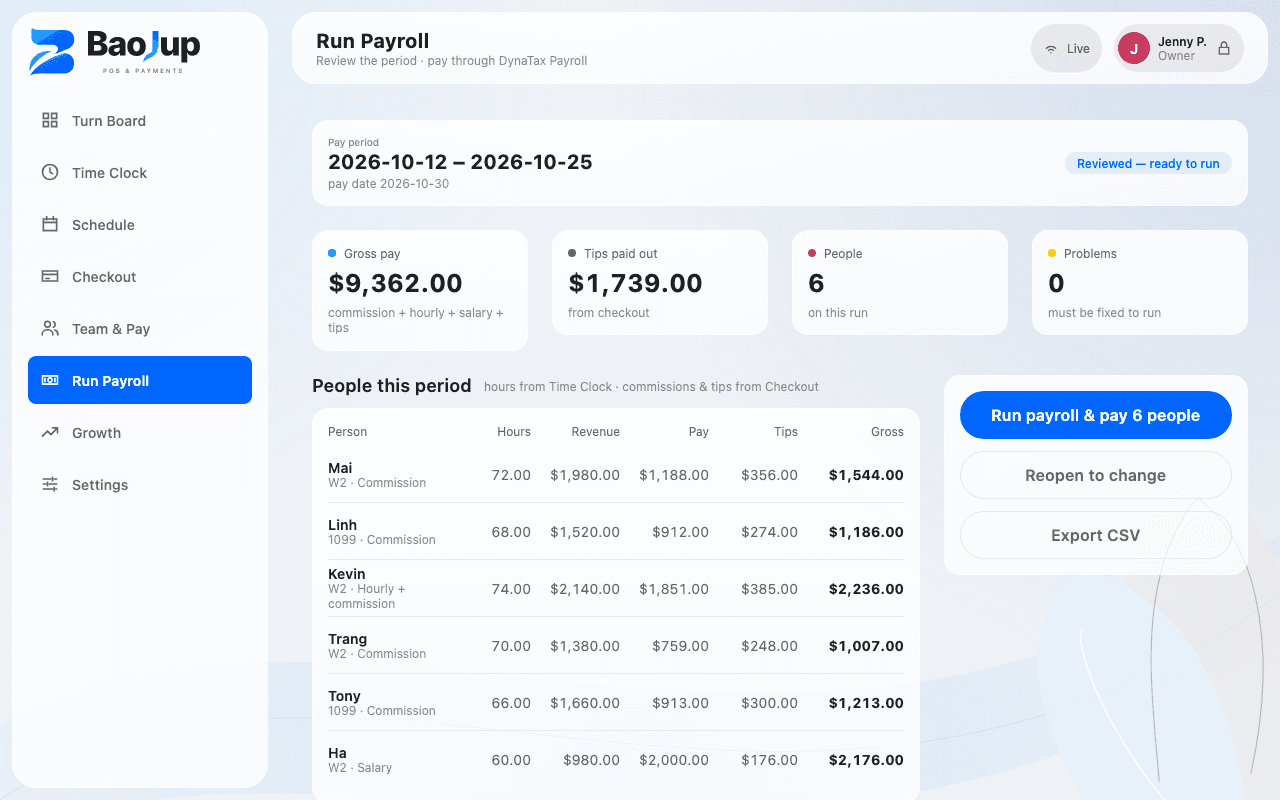The height and width of the screenshot is (800, 1280).
Task: Click the Growth trend arrow icon
Action: pyautogui.click(x=50, y=433)
